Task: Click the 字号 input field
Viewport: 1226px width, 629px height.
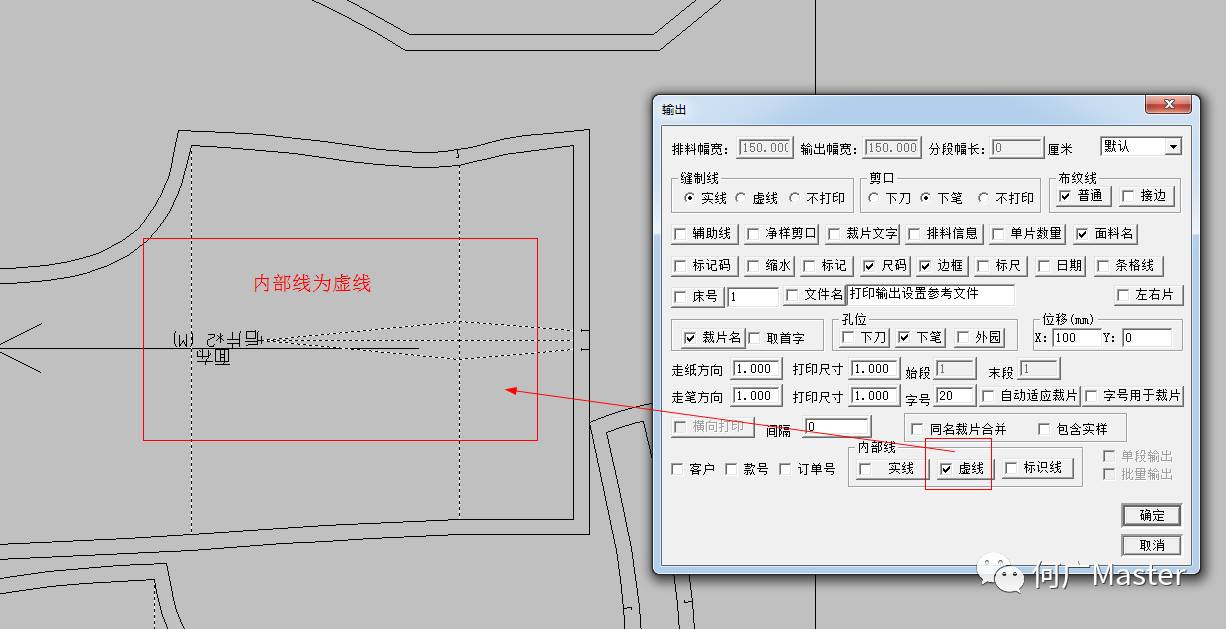Action: click(955, 396)
